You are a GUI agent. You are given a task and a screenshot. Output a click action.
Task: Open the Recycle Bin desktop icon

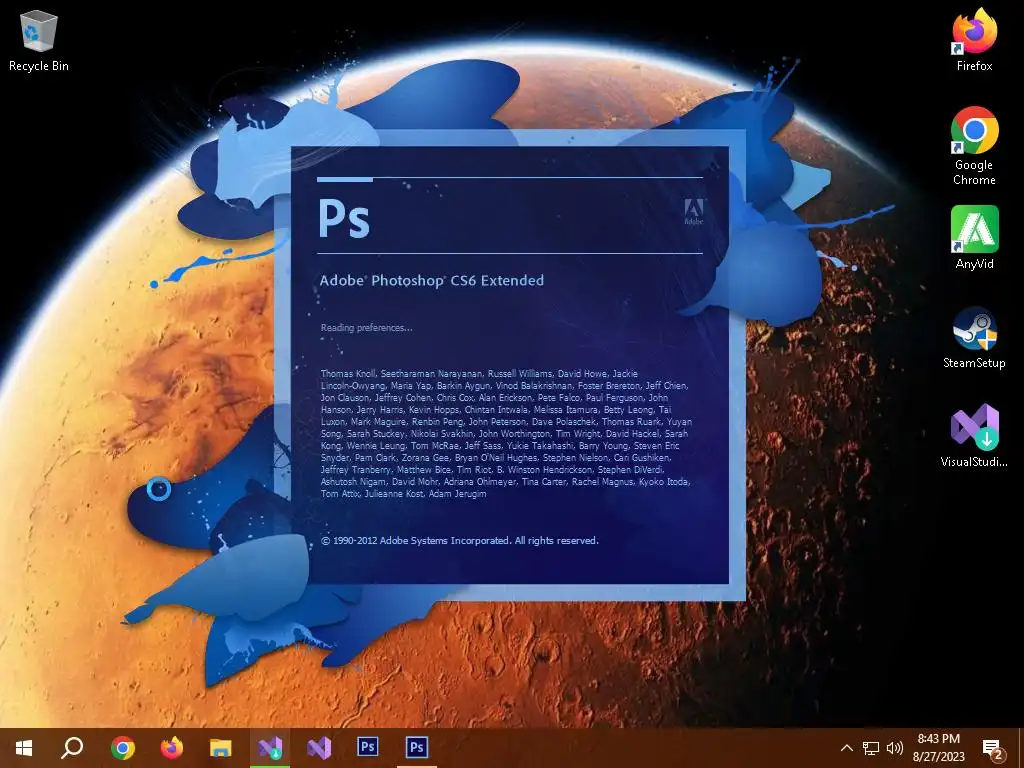39,40
